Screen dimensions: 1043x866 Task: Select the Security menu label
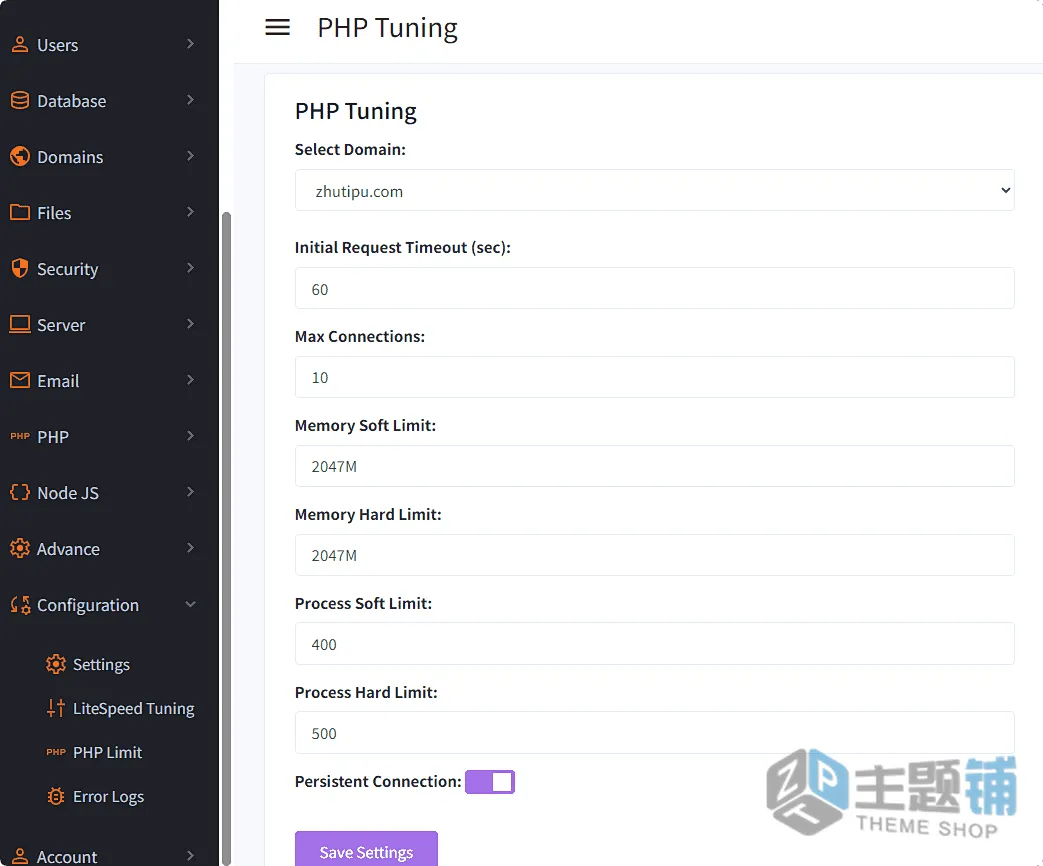pyautogui.click(x=67, y=269)
